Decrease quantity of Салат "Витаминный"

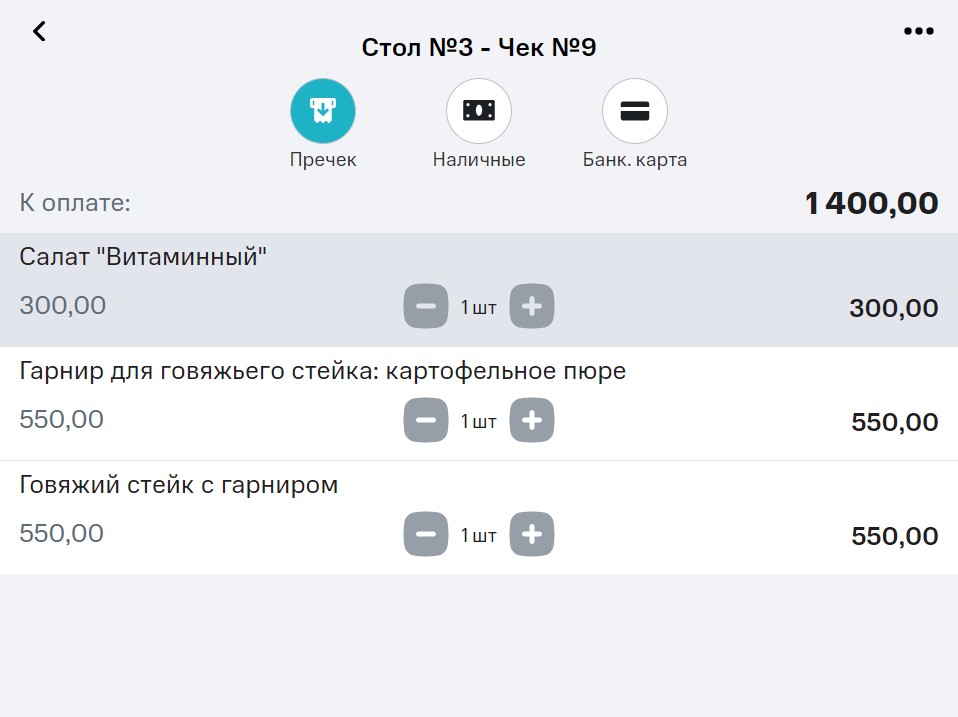(426, 306)
